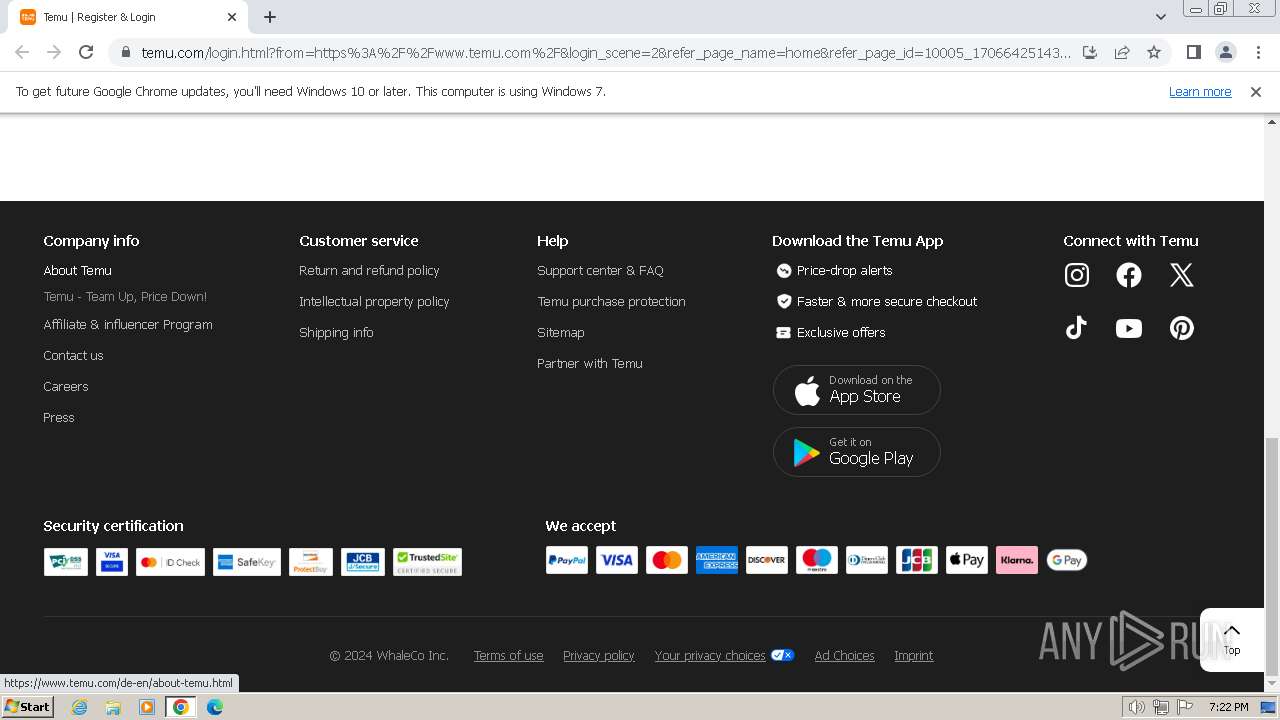1280x720 pixels.
Task: Click the Google Pay payment icon
Action: (x=1067, y=560)
